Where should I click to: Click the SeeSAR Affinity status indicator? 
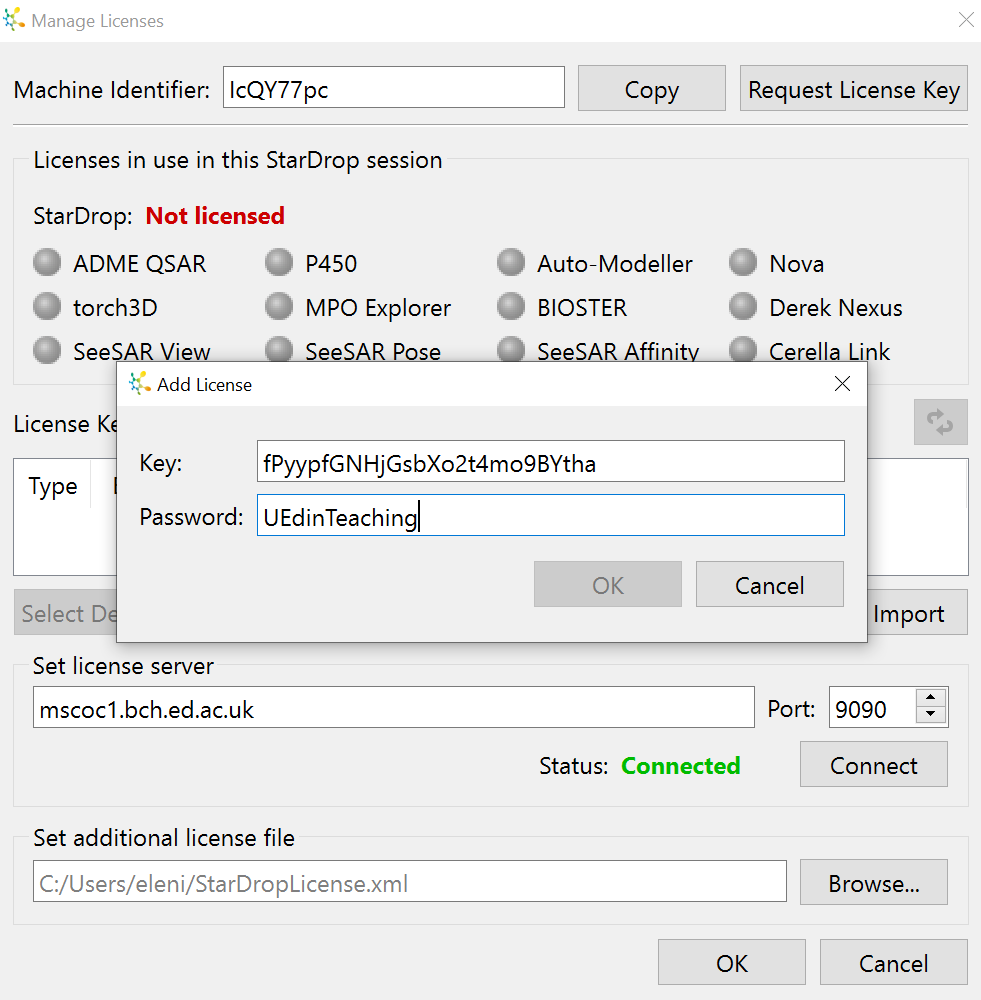511,349
